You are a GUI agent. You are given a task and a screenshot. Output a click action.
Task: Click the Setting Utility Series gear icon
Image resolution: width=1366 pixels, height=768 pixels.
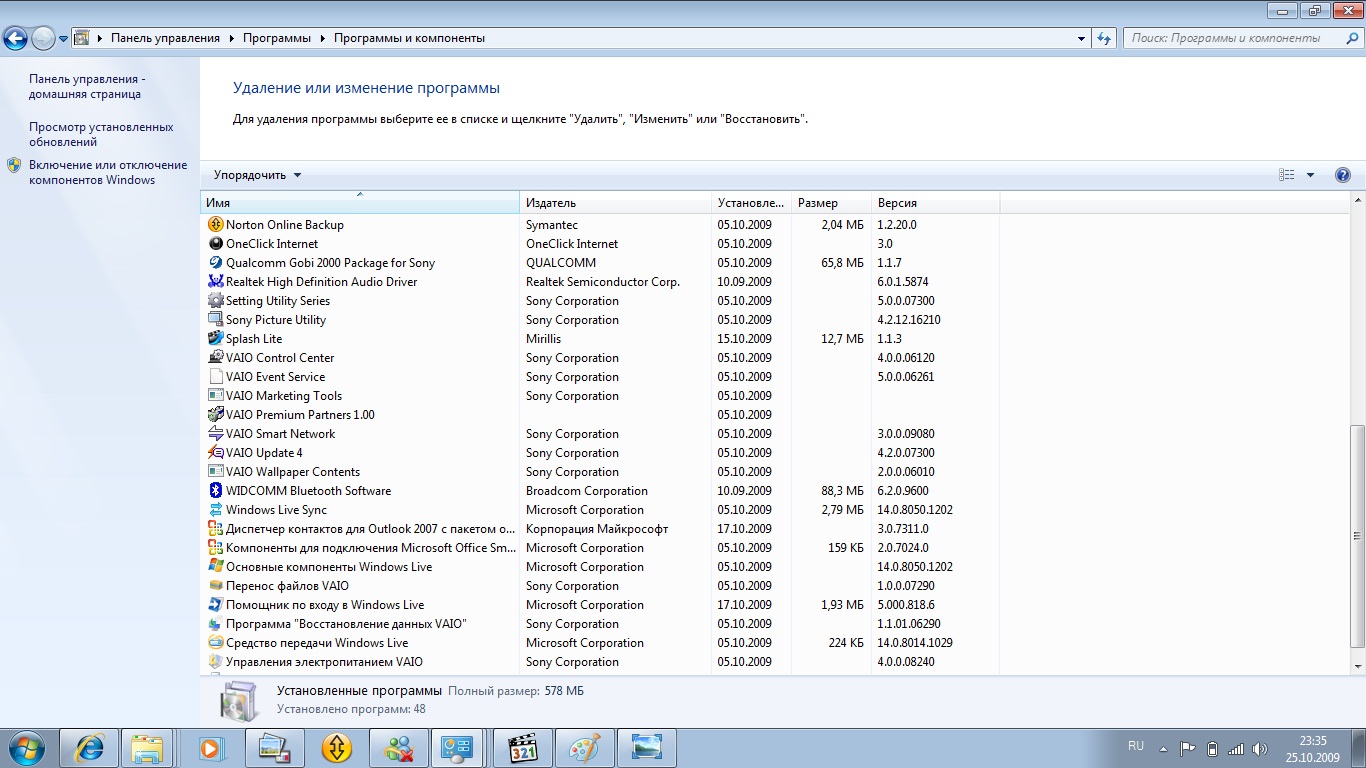(215, 301)
